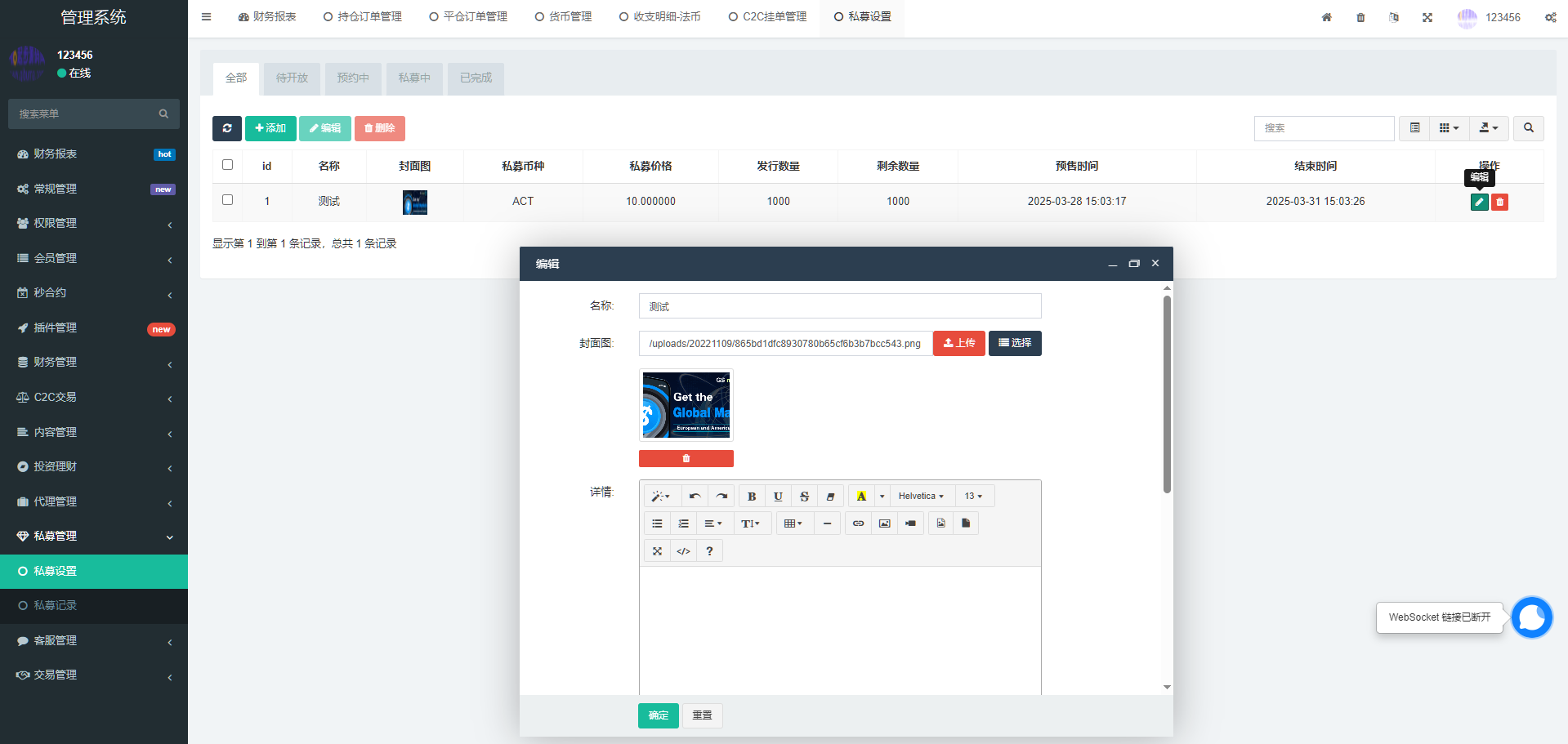Click the yellow text highlight color button
This screenshot has width=1568, height=744.
point(861,497)
